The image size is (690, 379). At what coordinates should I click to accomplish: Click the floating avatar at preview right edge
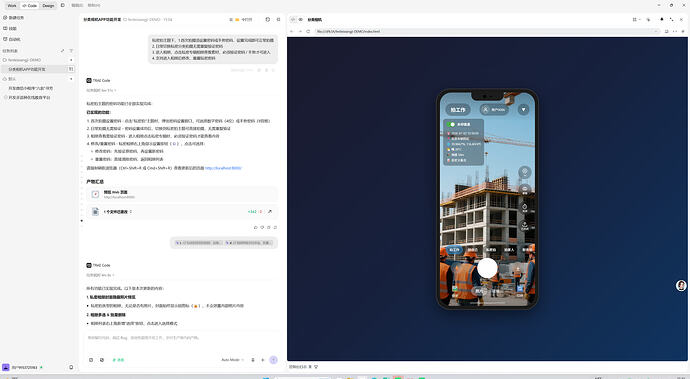tap(681, 285)
